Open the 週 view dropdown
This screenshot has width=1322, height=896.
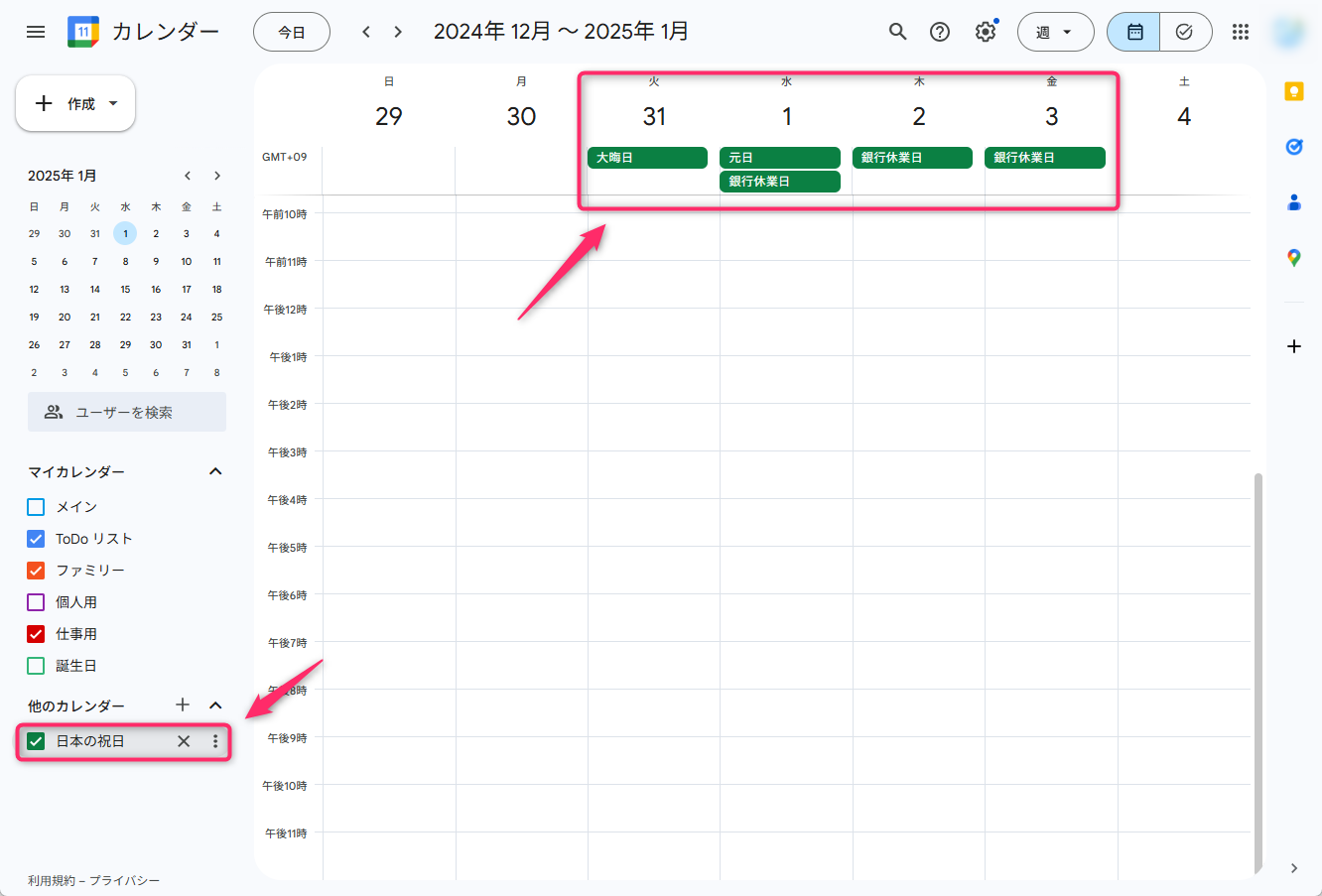(x=1055, y=31)
